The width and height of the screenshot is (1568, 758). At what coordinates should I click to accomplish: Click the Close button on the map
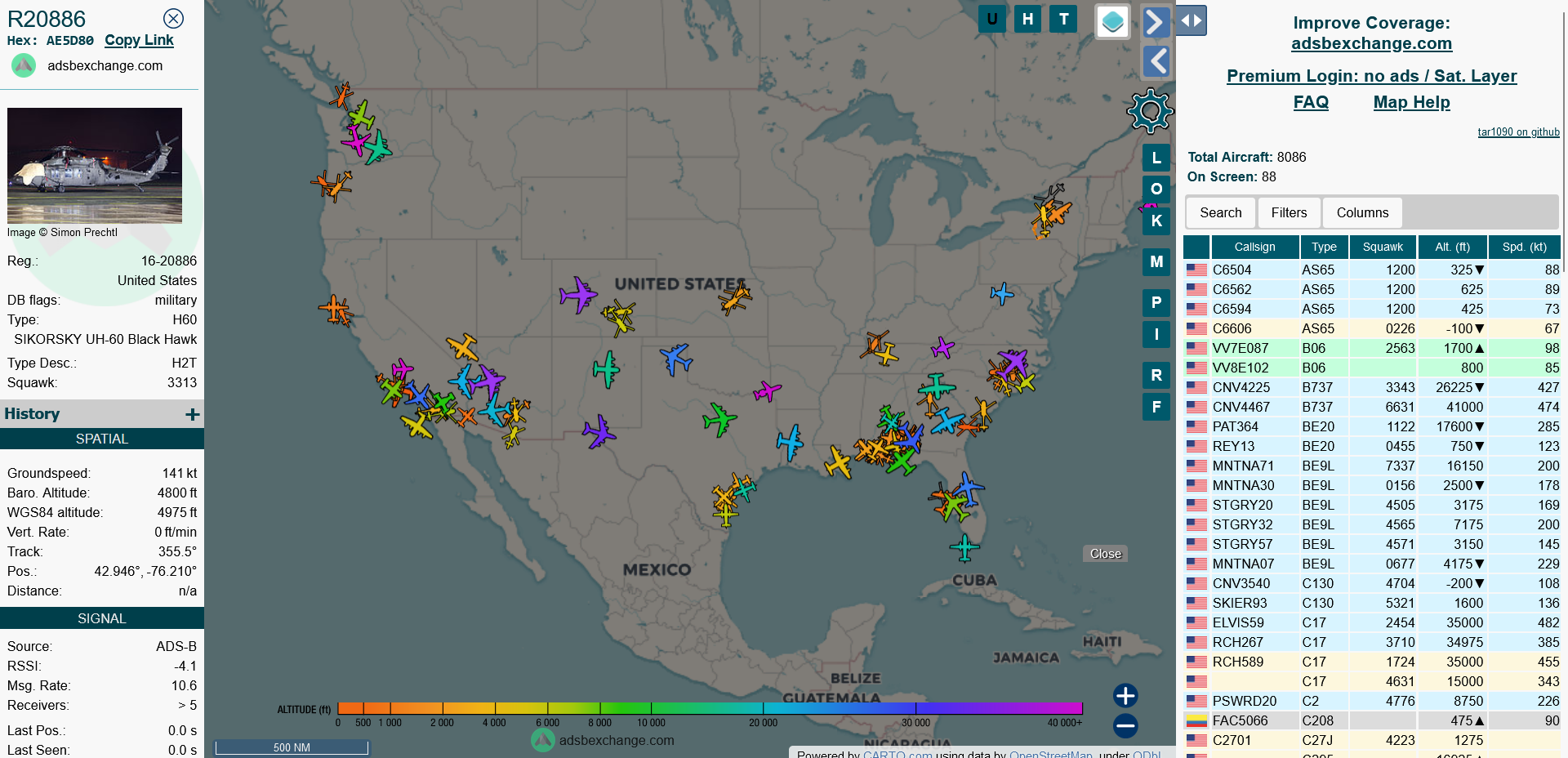(x=1106, y=554)
